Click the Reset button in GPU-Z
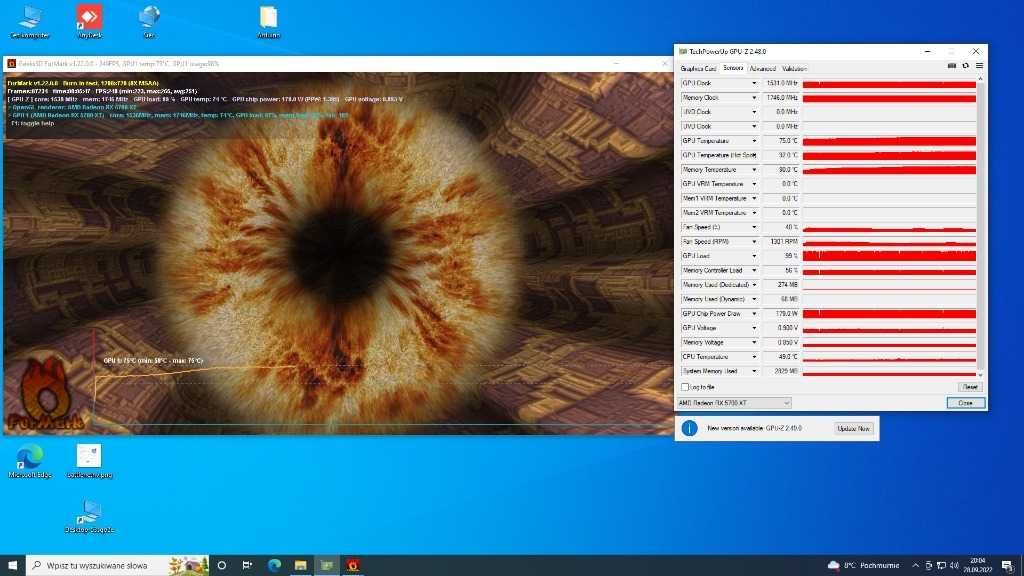 (x=970, y=387)
